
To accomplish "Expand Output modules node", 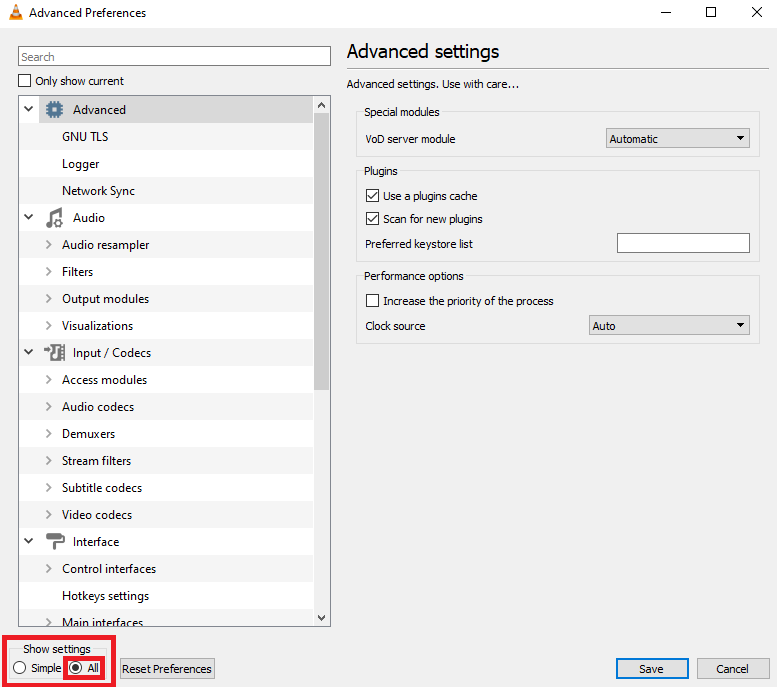I will pyautogui.click(x=49, y=298).
